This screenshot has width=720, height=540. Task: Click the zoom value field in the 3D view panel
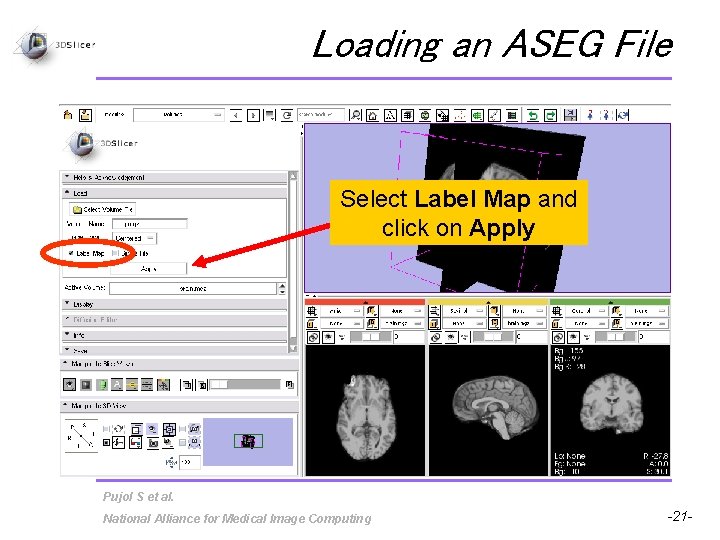click(x=190, y=462)
